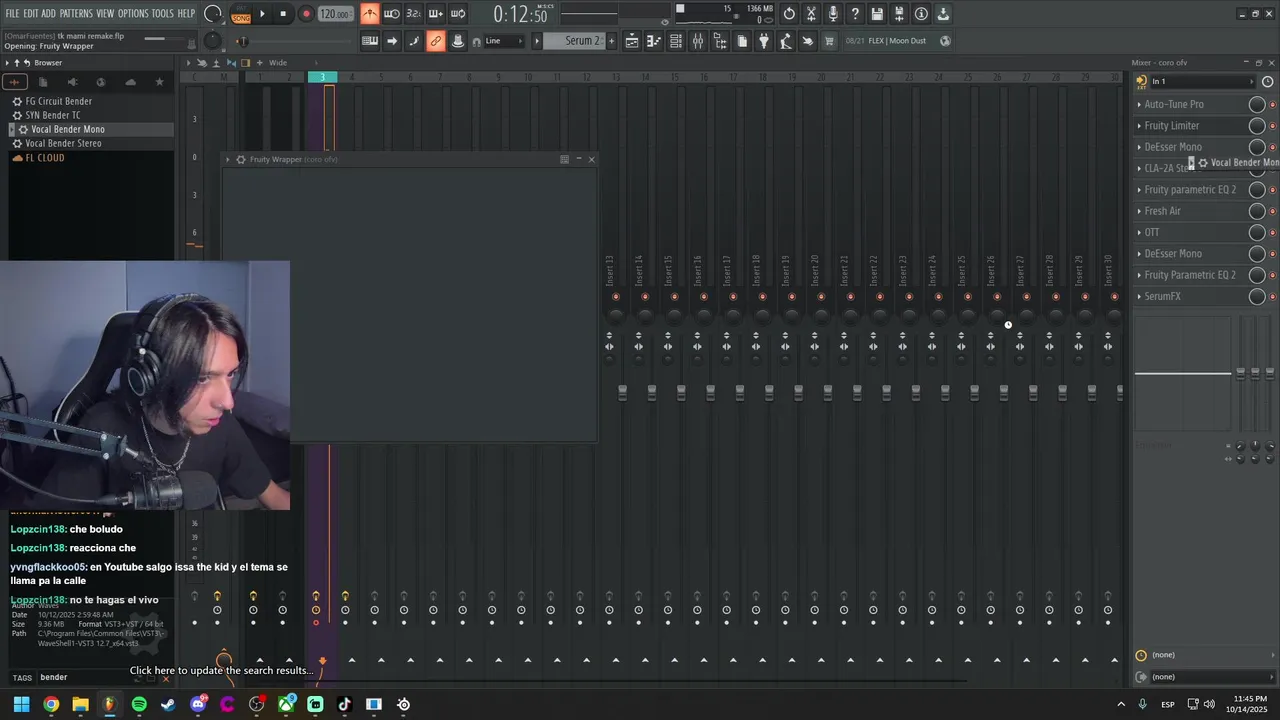Toggle Fruity Limiter effect enable light
Screen dimensions: 1280x720
[x=1272, y=126]
